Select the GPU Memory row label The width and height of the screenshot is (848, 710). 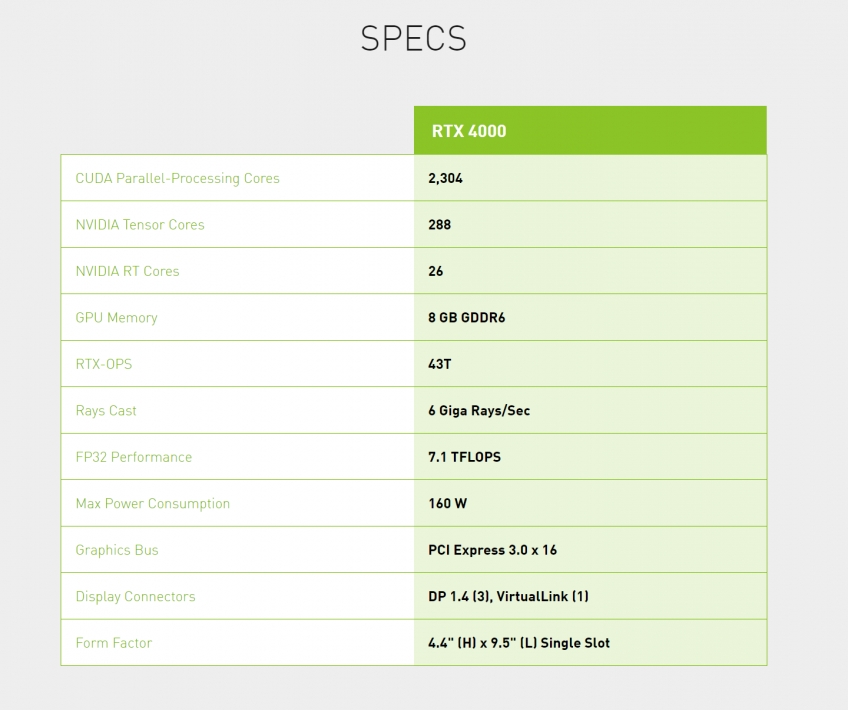point(116,317)
